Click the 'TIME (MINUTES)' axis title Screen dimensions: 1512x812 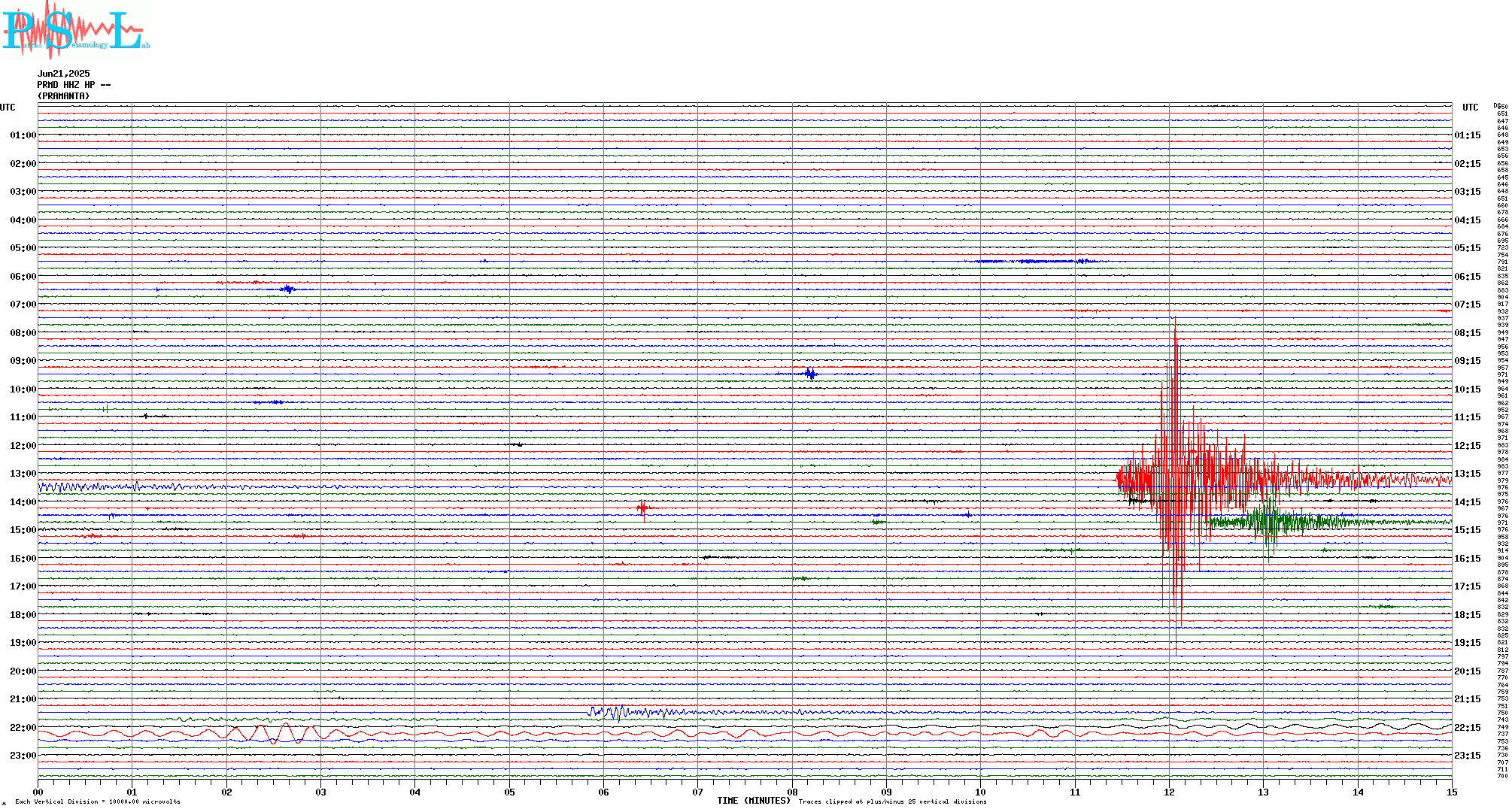[x=754, y=801]
